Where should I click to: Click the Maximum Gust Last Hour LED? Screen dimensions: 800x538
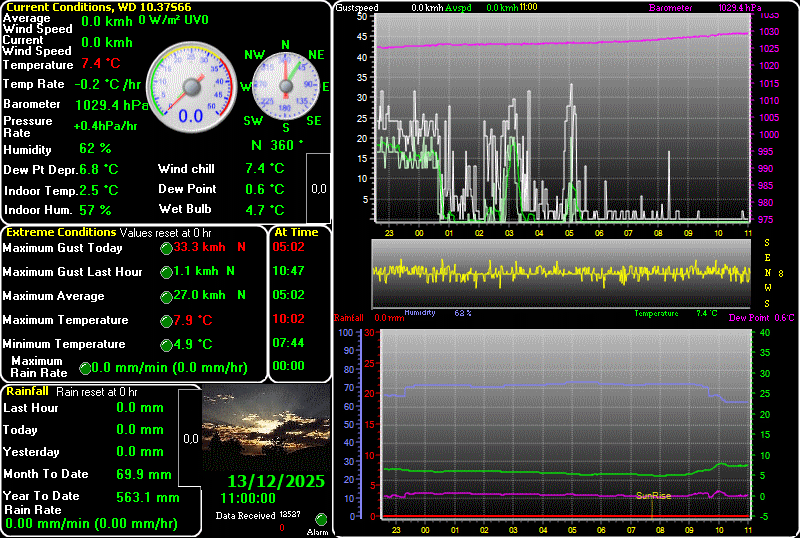pyautogui.click(x=166, y=272)
